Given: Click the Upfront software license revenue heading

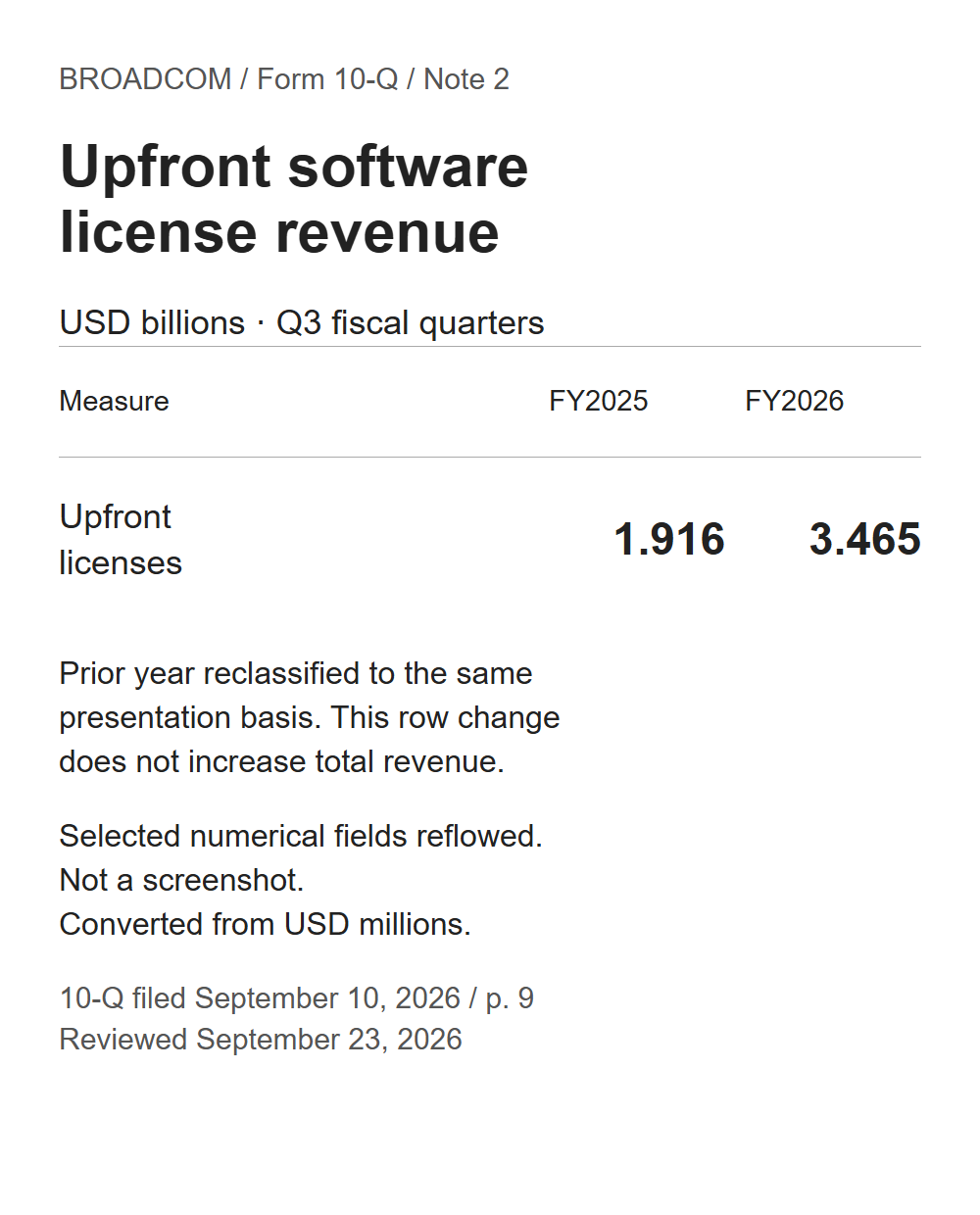Looking at the screenshot, I should tap(294, 199).
